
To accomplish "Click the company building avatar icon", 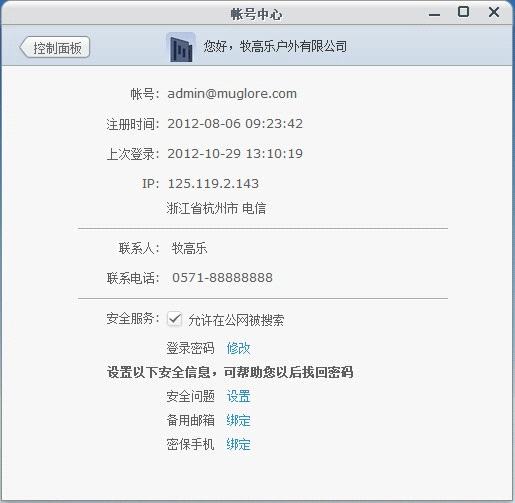I will click(181, 47).
